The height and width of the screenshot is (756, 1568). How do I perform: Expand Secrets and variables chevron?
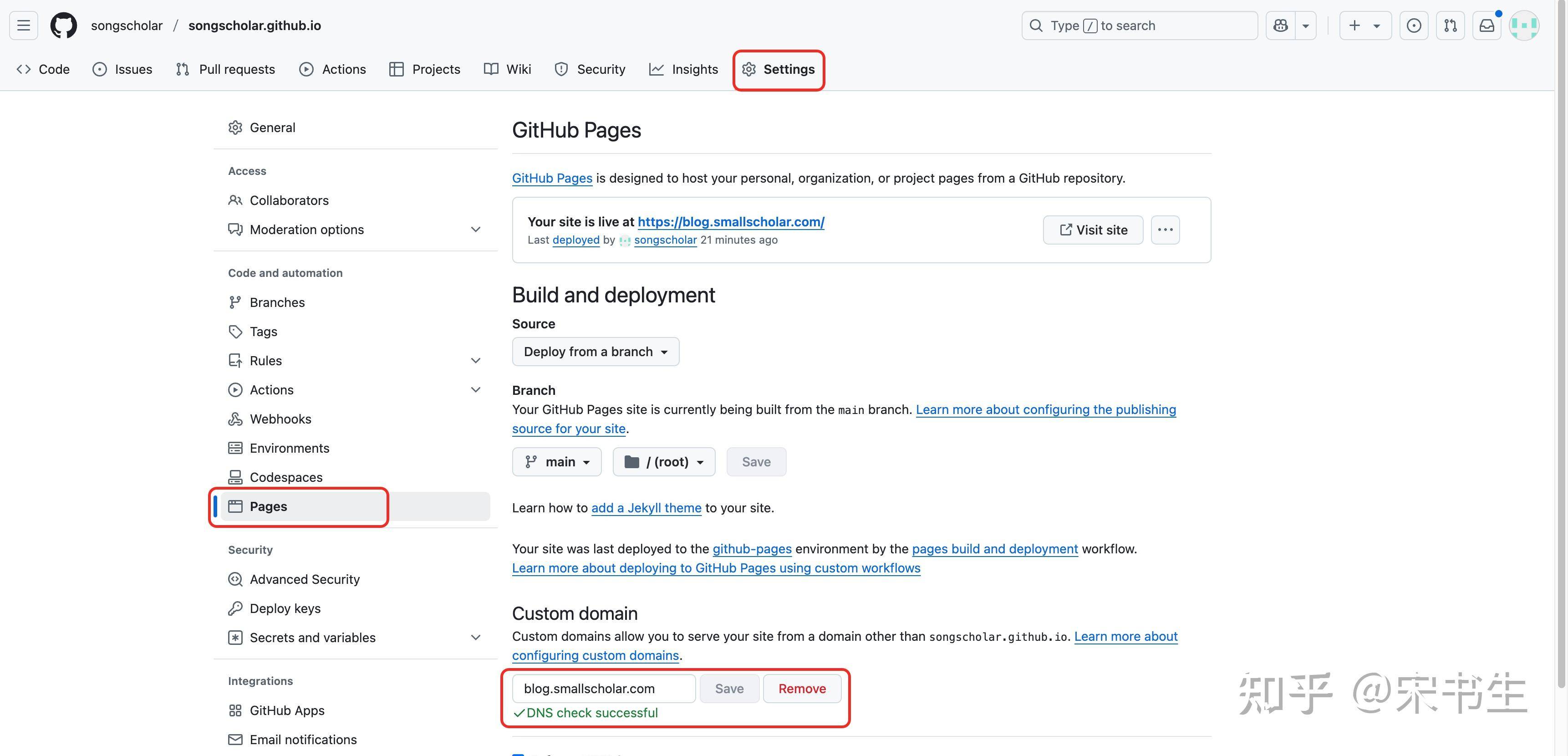476,638
